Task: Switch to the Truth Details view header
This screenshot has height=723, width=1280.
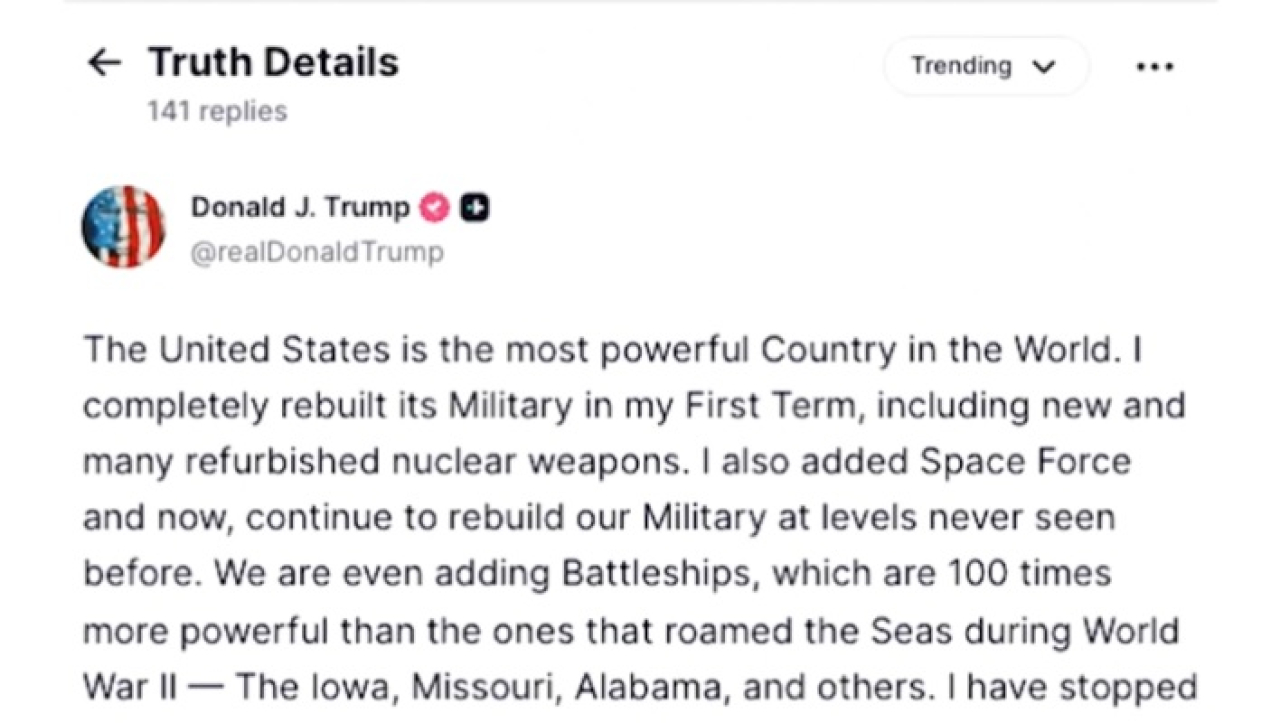Action: 273,62
